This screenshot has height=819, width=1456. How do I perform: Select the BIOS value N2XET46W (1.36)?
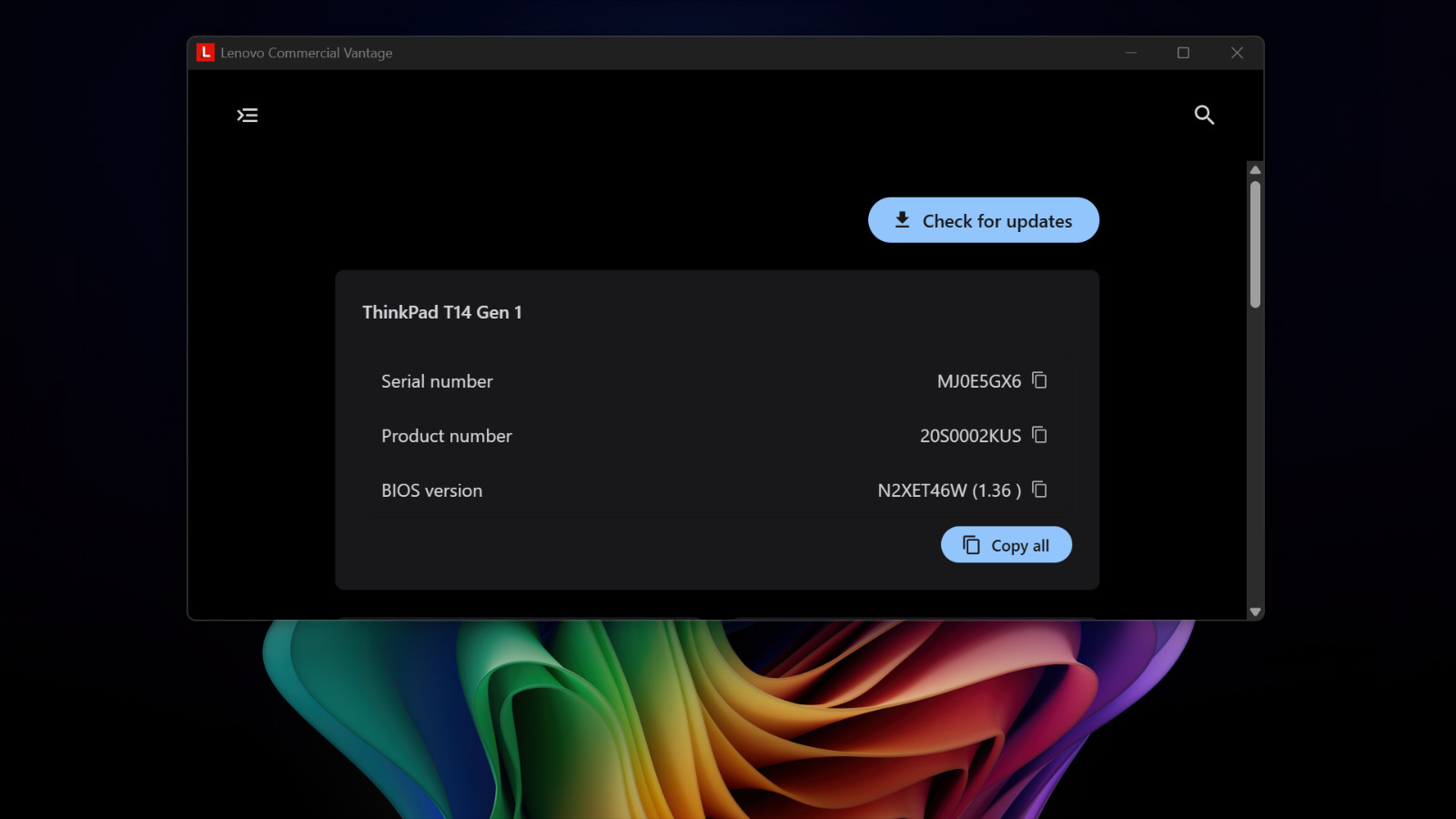tap(949, 490)
